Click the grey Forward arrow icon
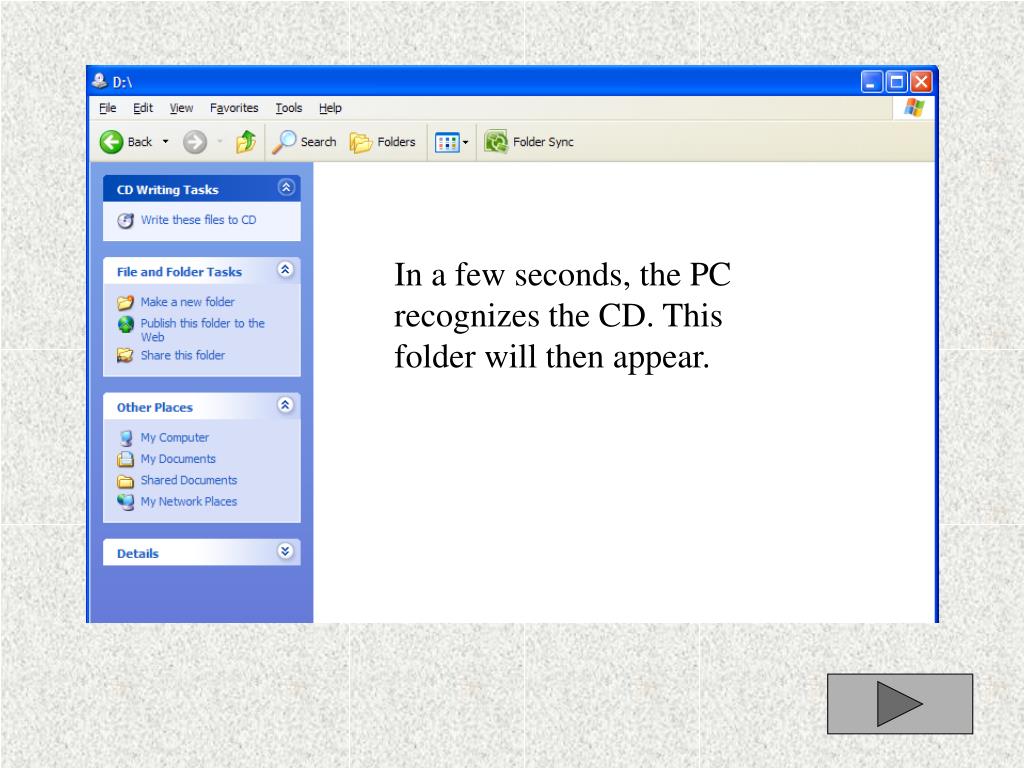The width and height of the screenshot is (1024, 768). click(195, 142)
